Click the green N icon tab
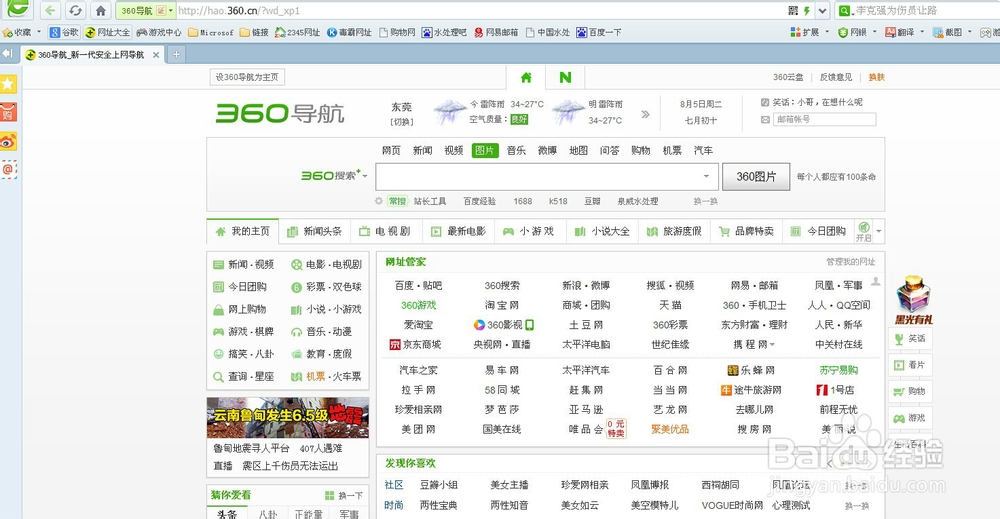 tap(565, 77)
